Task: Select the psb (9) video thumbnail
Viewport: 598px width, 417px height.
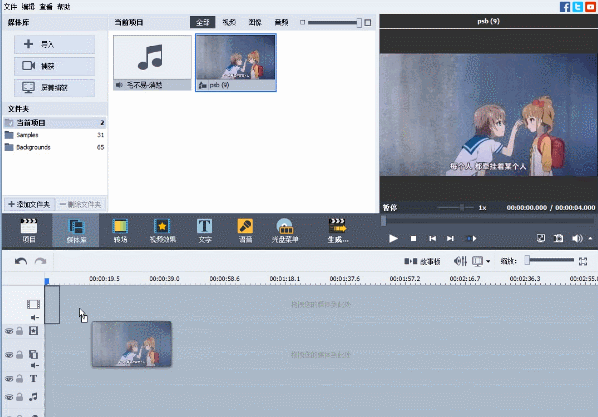Action: (236, 63)
